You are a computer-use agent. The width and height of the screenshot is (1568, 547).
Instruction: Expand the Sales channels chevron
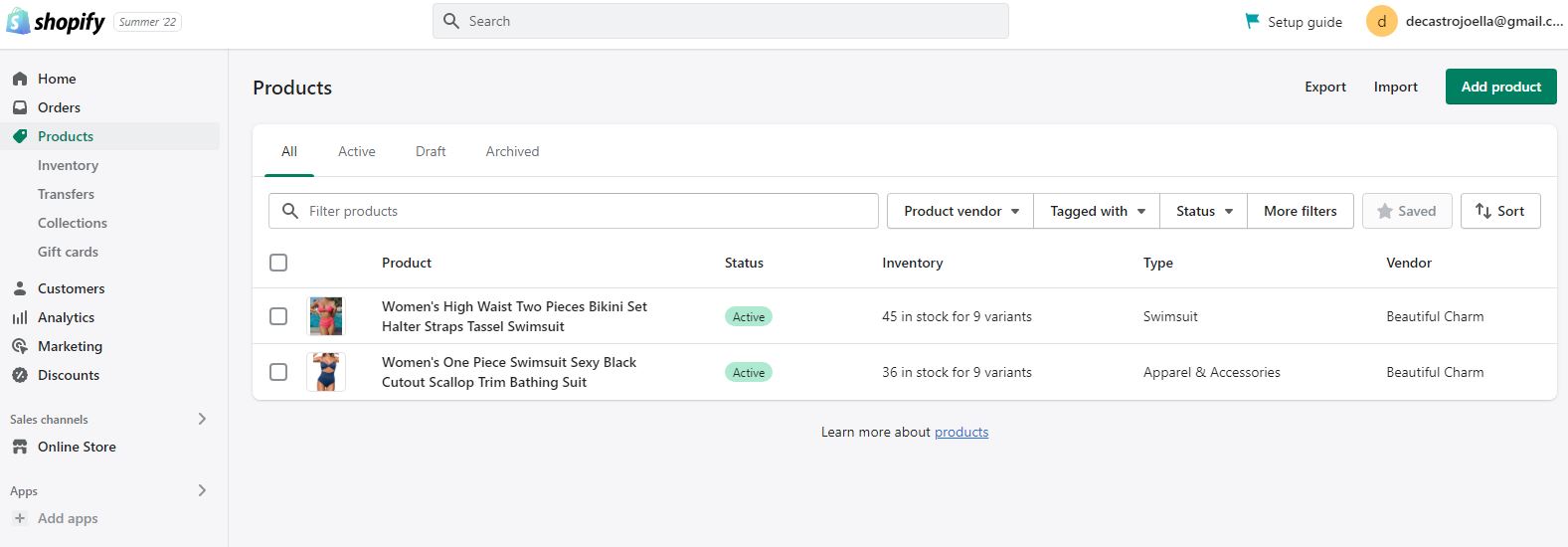[x=202, y=419]
